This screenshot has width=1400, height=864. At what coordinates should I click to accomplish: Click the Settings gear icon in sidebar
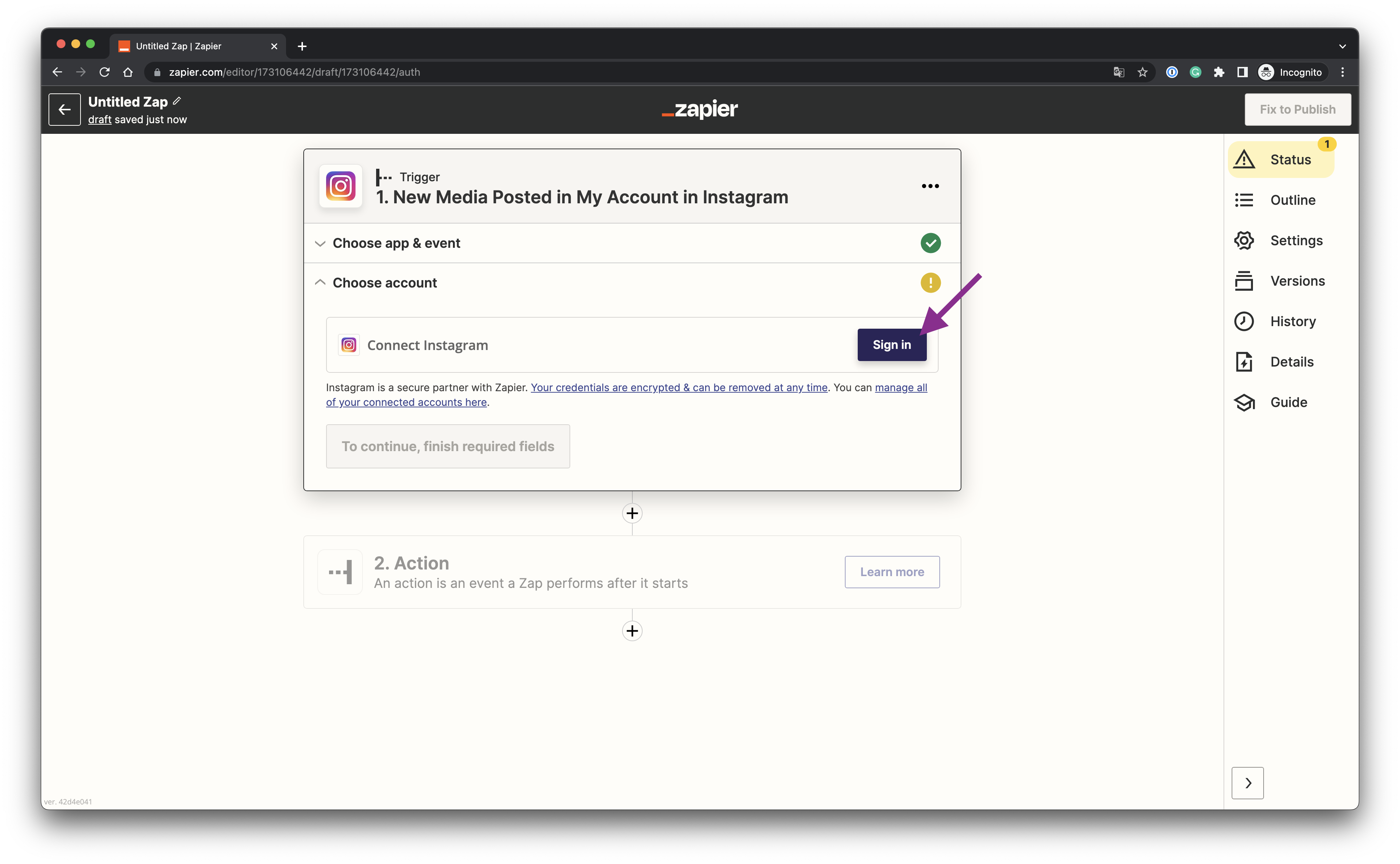(x=1244, y=240)
